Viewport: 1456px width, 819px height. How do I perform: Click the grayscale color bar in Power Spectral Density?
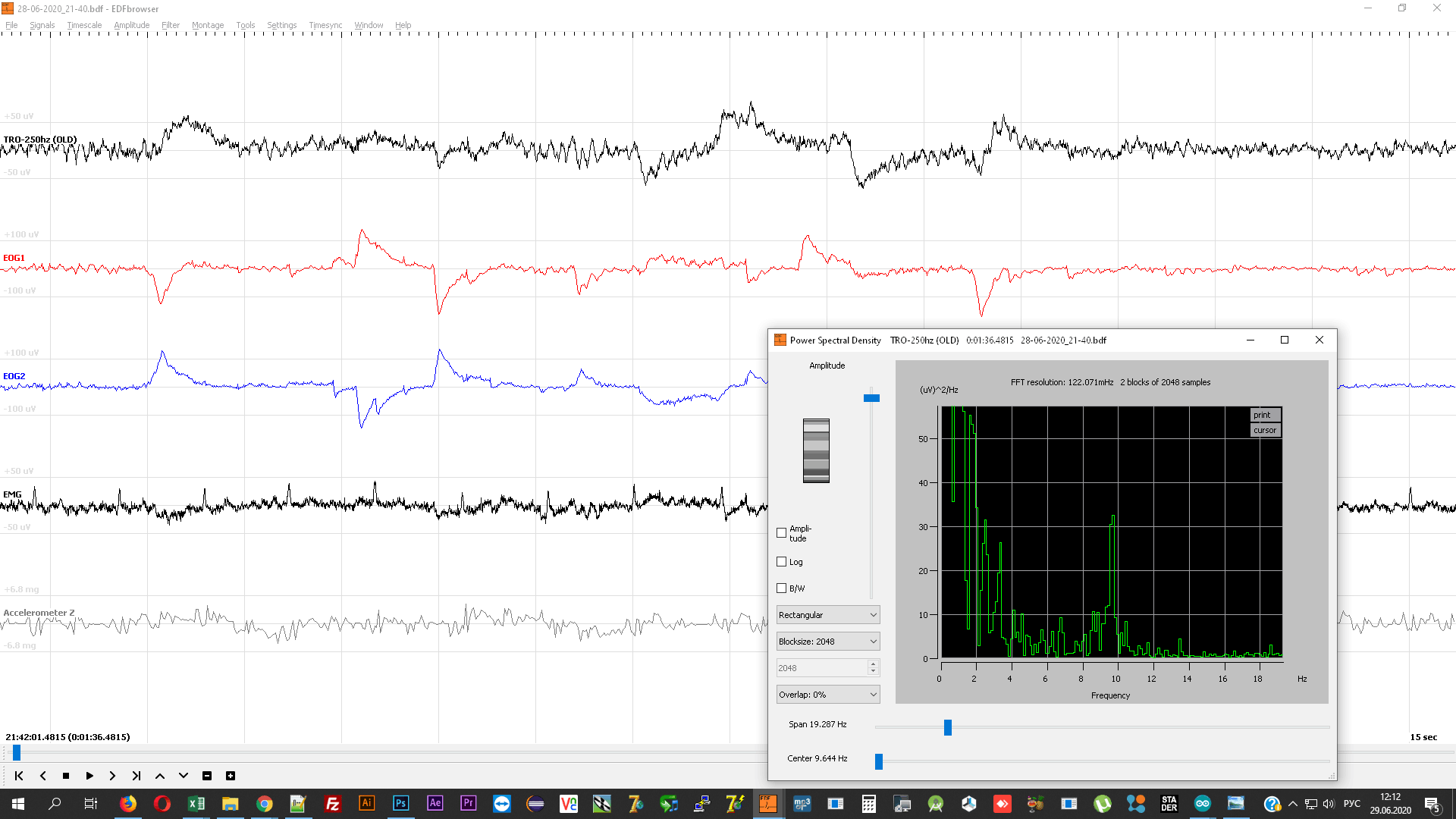[816, 450]
